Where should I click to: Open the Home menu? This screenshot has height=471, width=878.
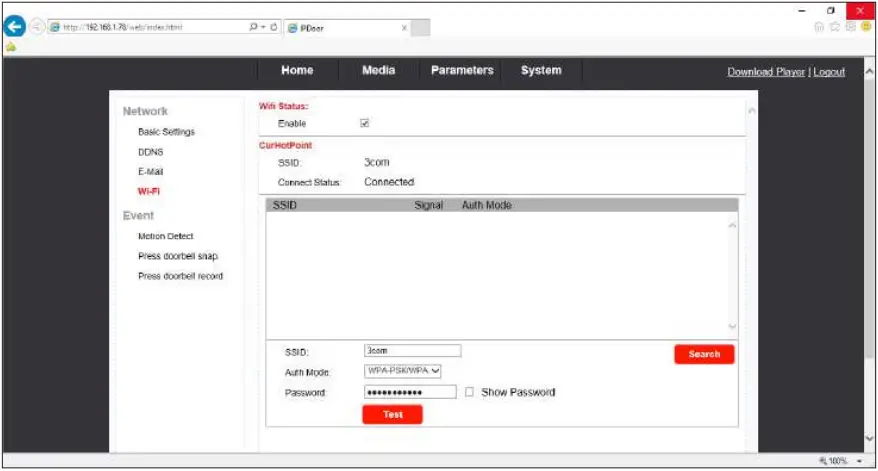coord(297,70)
